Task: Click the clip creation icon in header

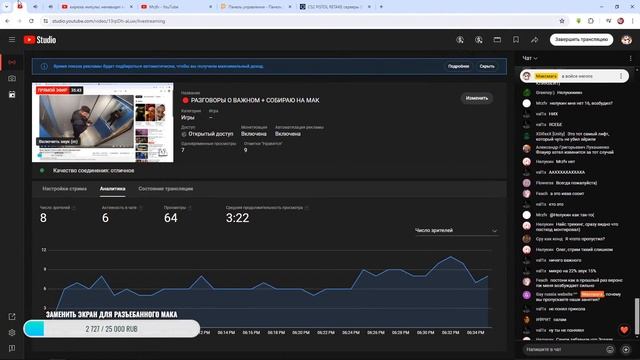Action: (497, 40)
